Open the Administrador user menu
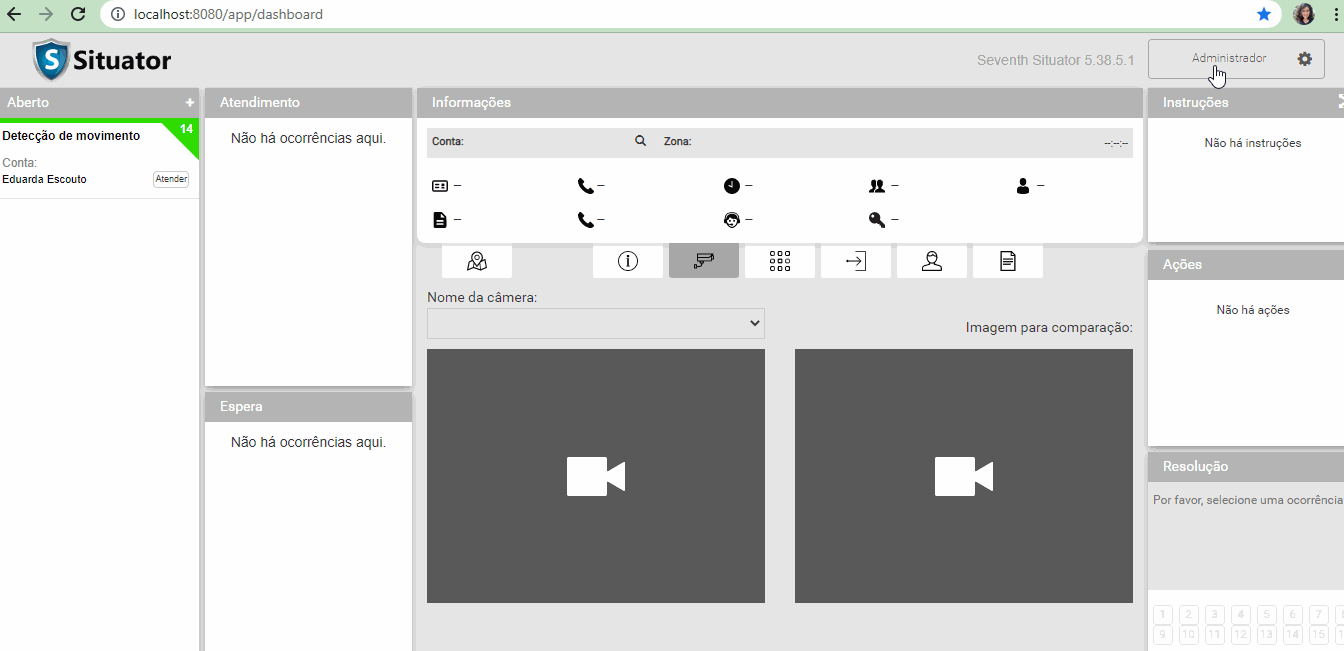The height and width of the screenshot is (651, 1344). point(1229,59)
